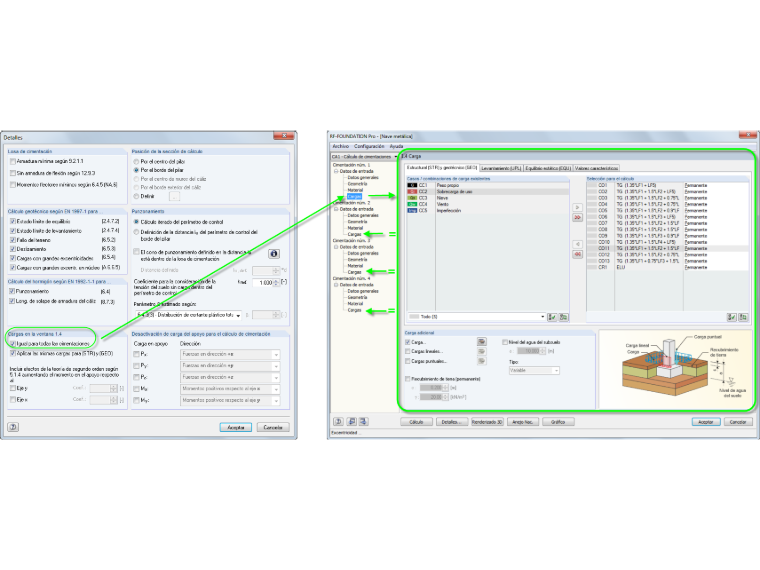Uncheck Estado límite de equilibrio
Image resolution: width=760 pixels, height=570 pixels.
pyautogui.click(x=13, y=222)
